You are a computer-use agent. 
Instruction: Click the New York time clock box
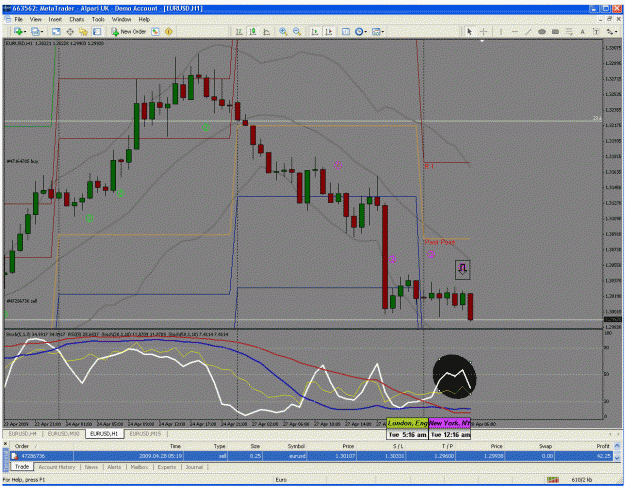click(x=450, y=429)
